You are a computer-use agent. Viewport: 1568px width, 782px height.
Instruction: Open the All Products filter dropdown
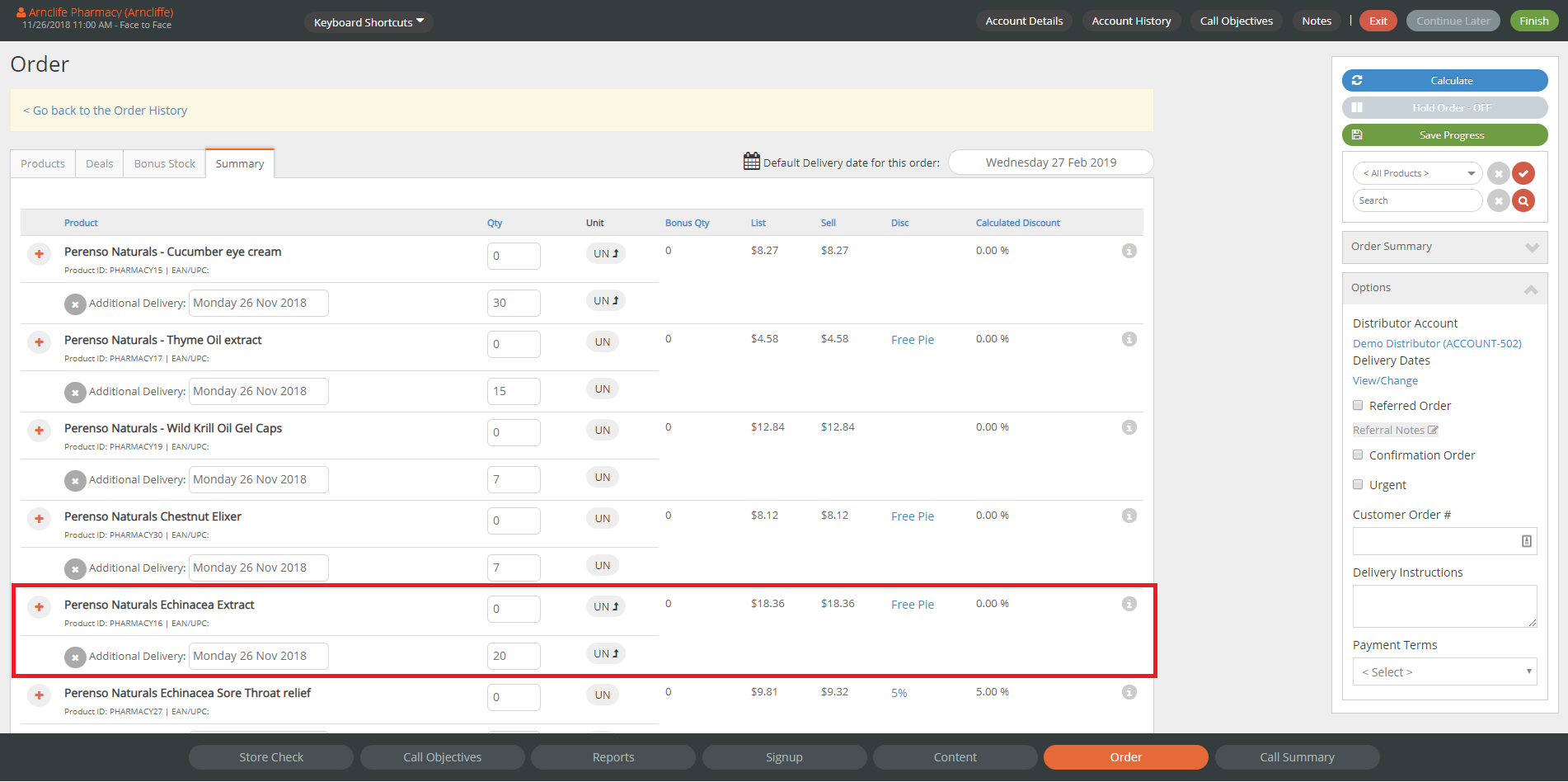(x=1417, y=173)
